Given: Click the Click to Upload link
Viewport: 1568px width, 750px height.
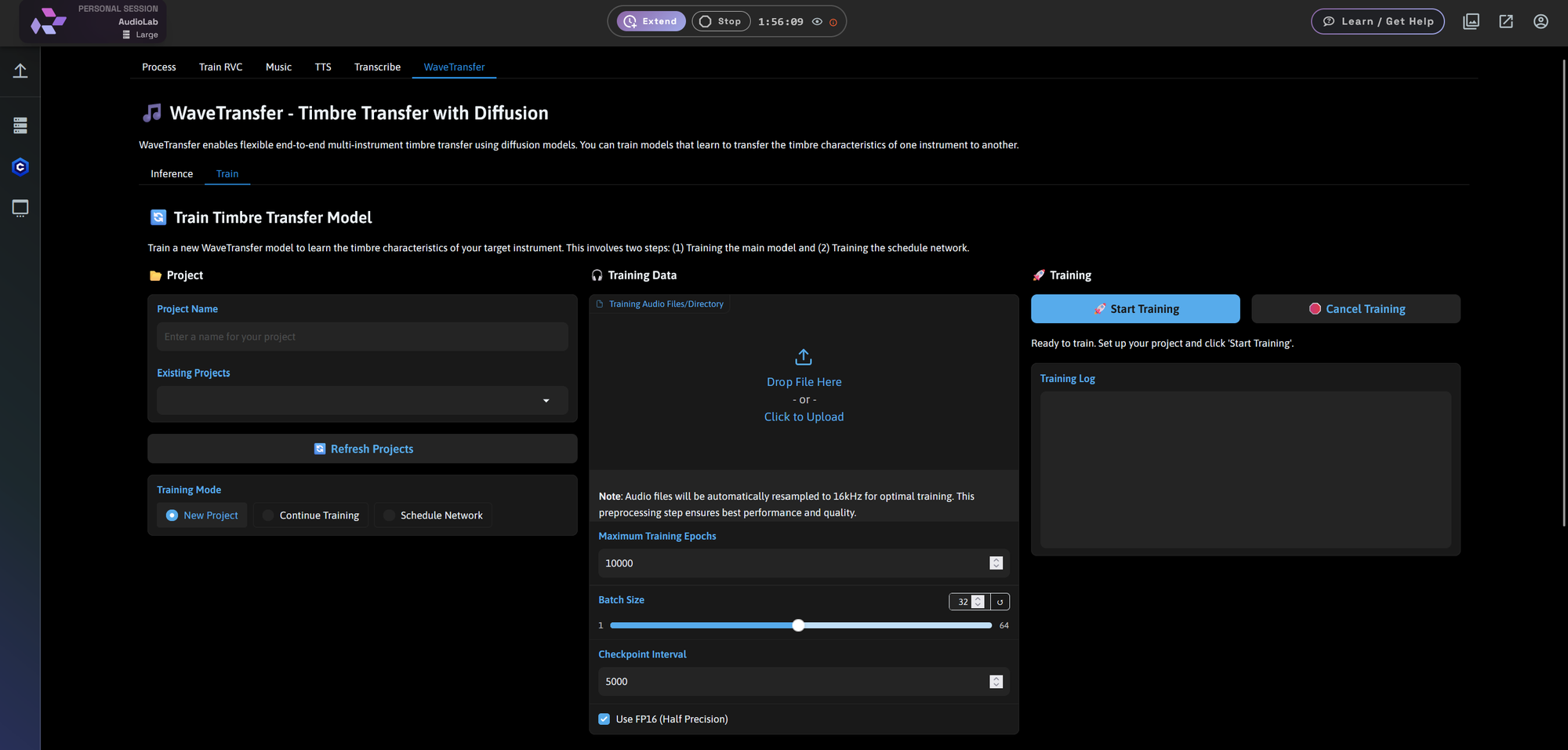Looking at the screenshot, I should pyautogui.click(x=804, y=417).
